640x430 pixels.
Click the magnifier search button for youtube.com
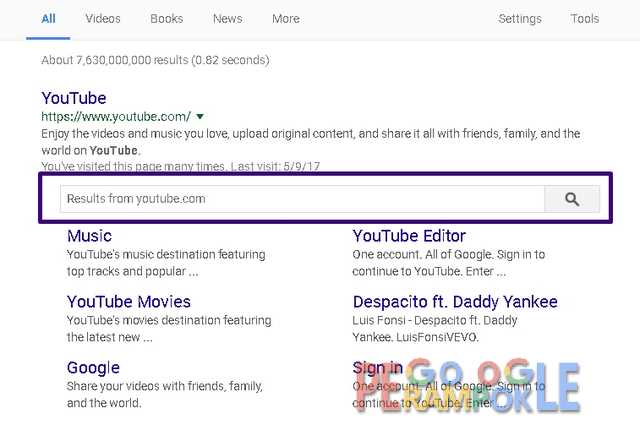[572, 199]
